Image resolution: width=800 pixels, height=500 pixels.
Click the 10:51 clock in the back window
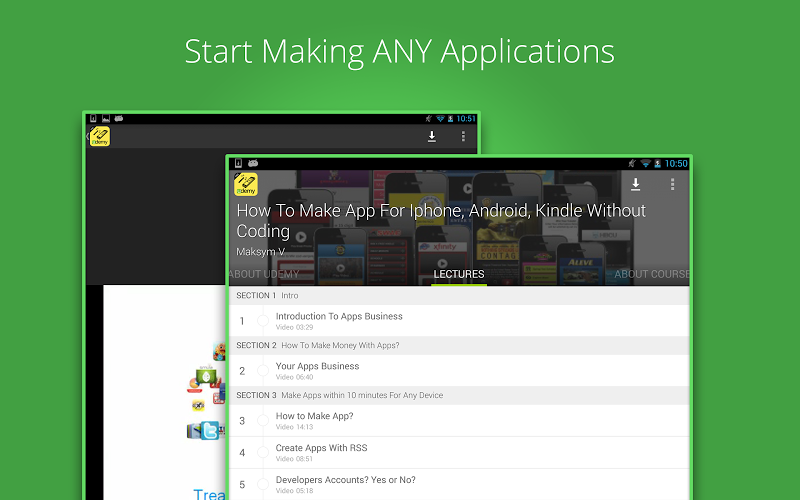click(x=466, y=118)
